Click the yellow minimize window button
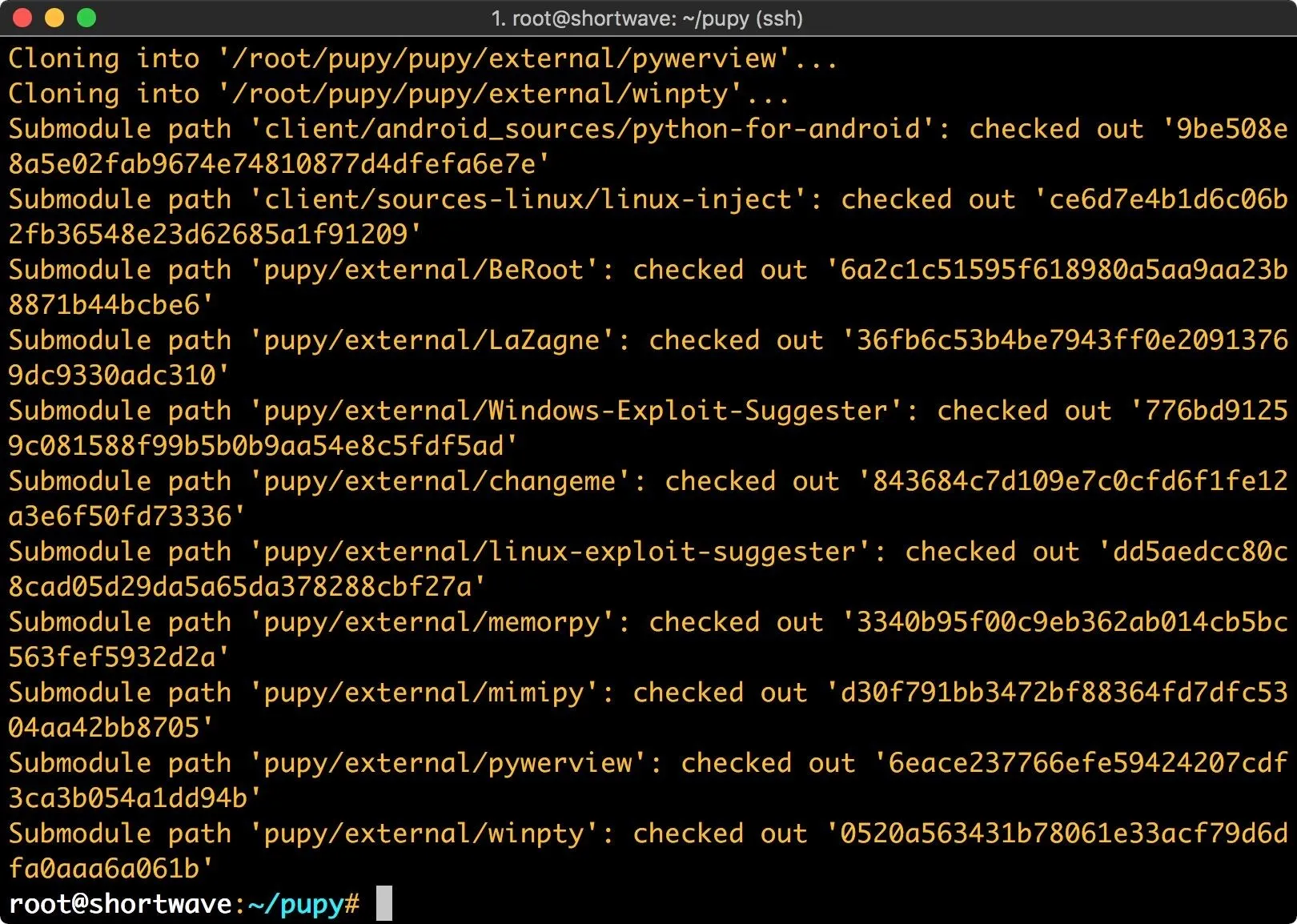This screenshot has width=1297, height=924. coord(54,18)
